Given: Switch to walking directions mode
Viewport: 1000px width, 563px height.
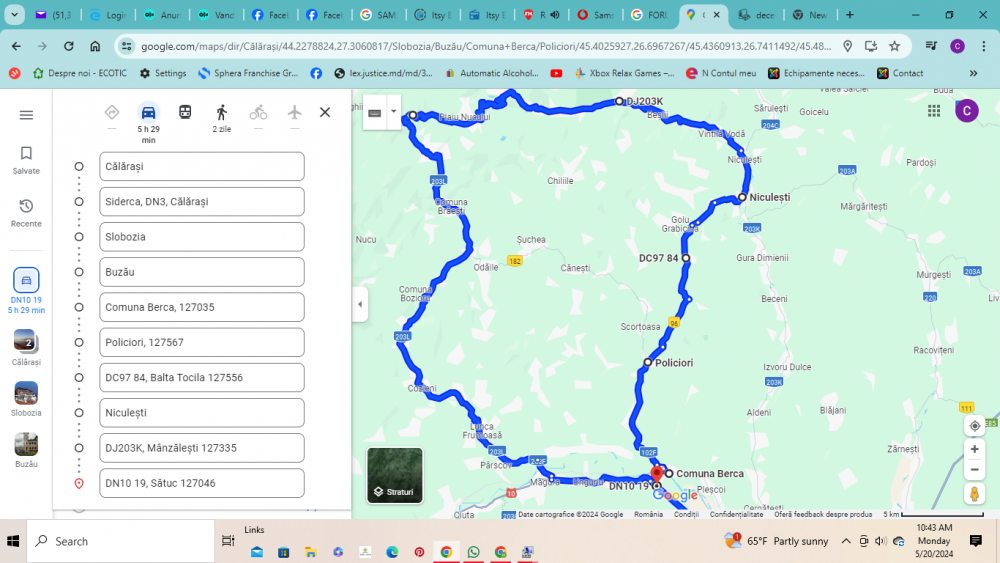Looking at the screenshot, I should pos(221,113).
